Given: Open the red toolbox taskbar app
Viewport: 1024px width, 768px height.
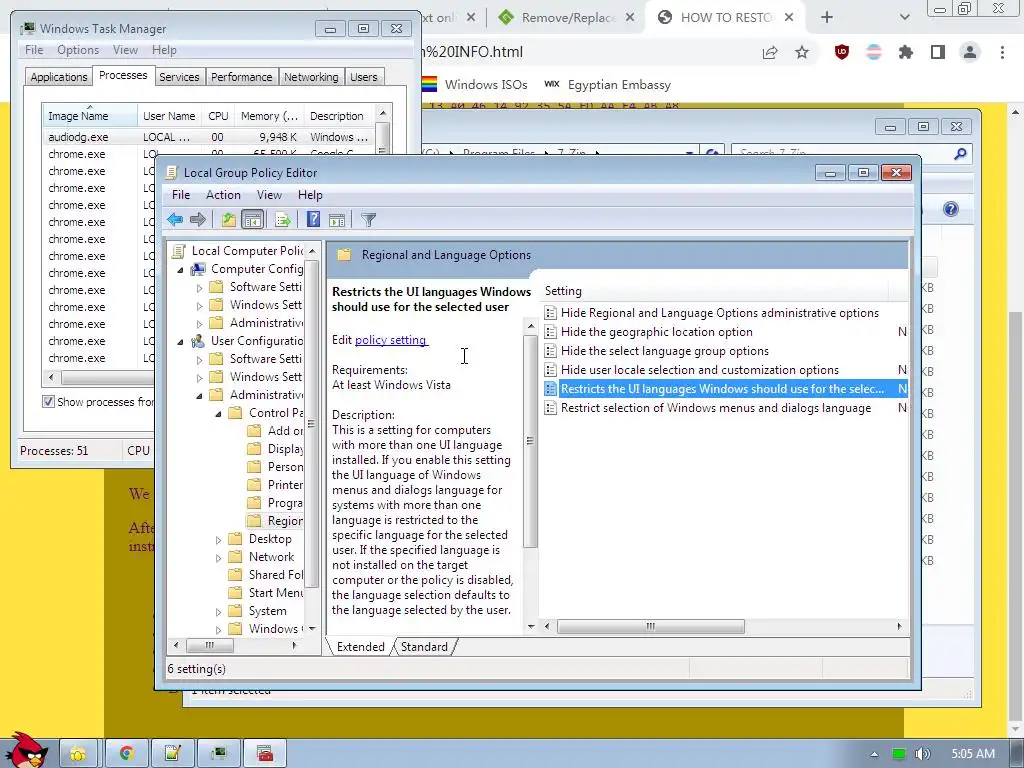Looking at the screenshot, I should [x=265, y=754].
